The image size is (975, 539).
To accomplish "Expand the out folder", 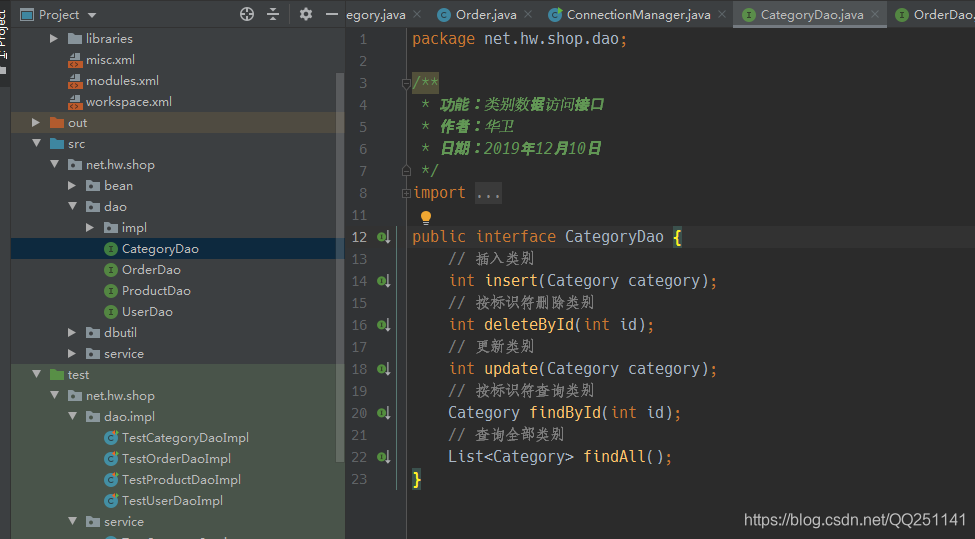I will point(36,122).
